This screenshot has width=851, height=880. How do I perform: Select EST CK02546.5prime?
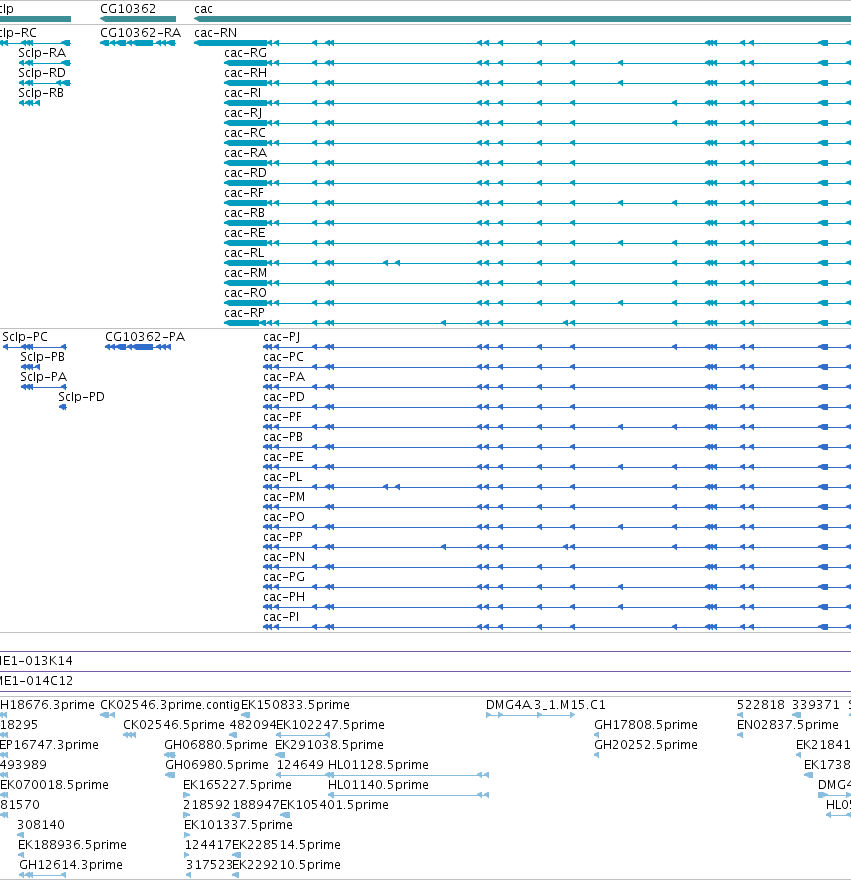click(174, 725)
